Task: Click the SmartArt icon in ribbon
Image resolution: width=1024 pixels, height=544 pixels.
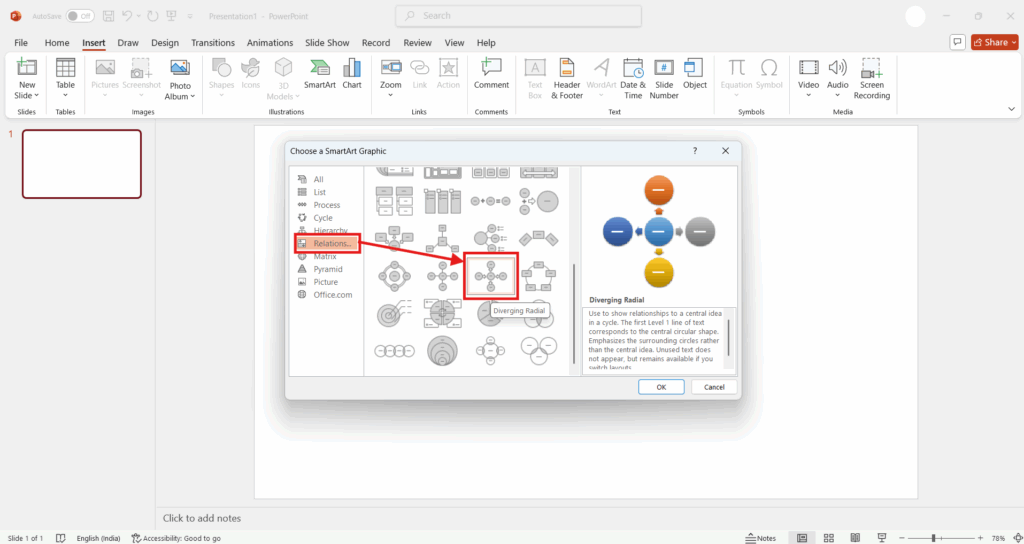Action: tap(319, 74)
